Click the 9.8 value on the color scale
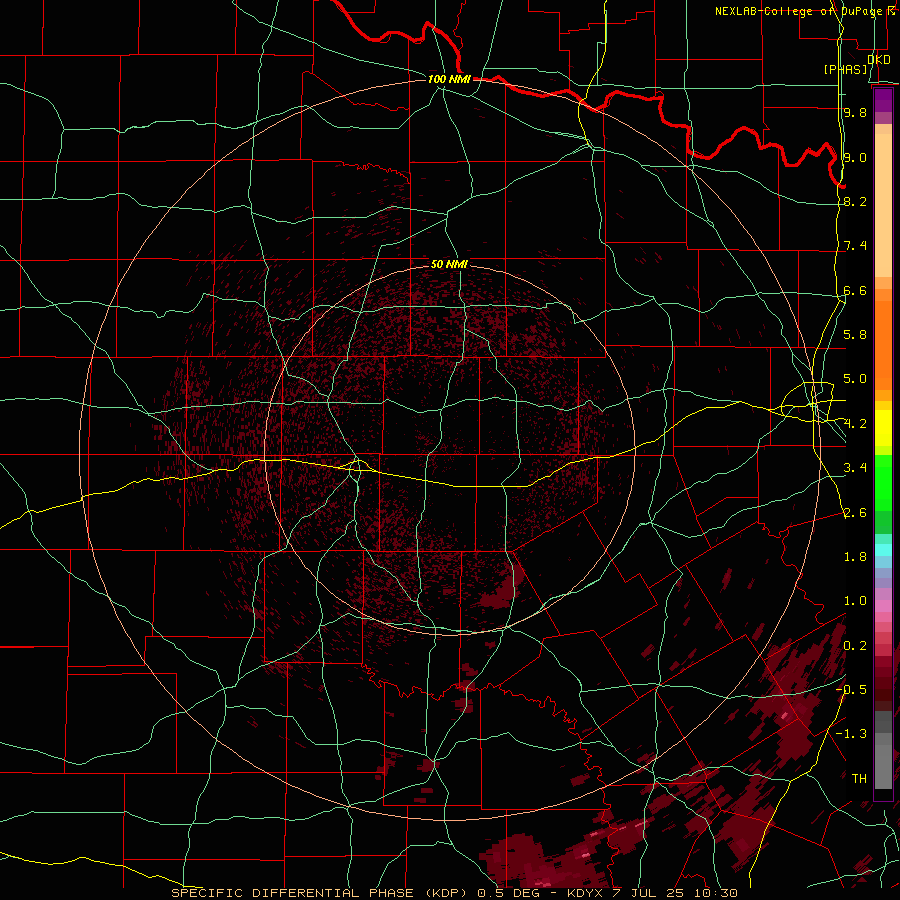Image resolution: width=900 pixels, height=900 pixels. tap(855, 112)
